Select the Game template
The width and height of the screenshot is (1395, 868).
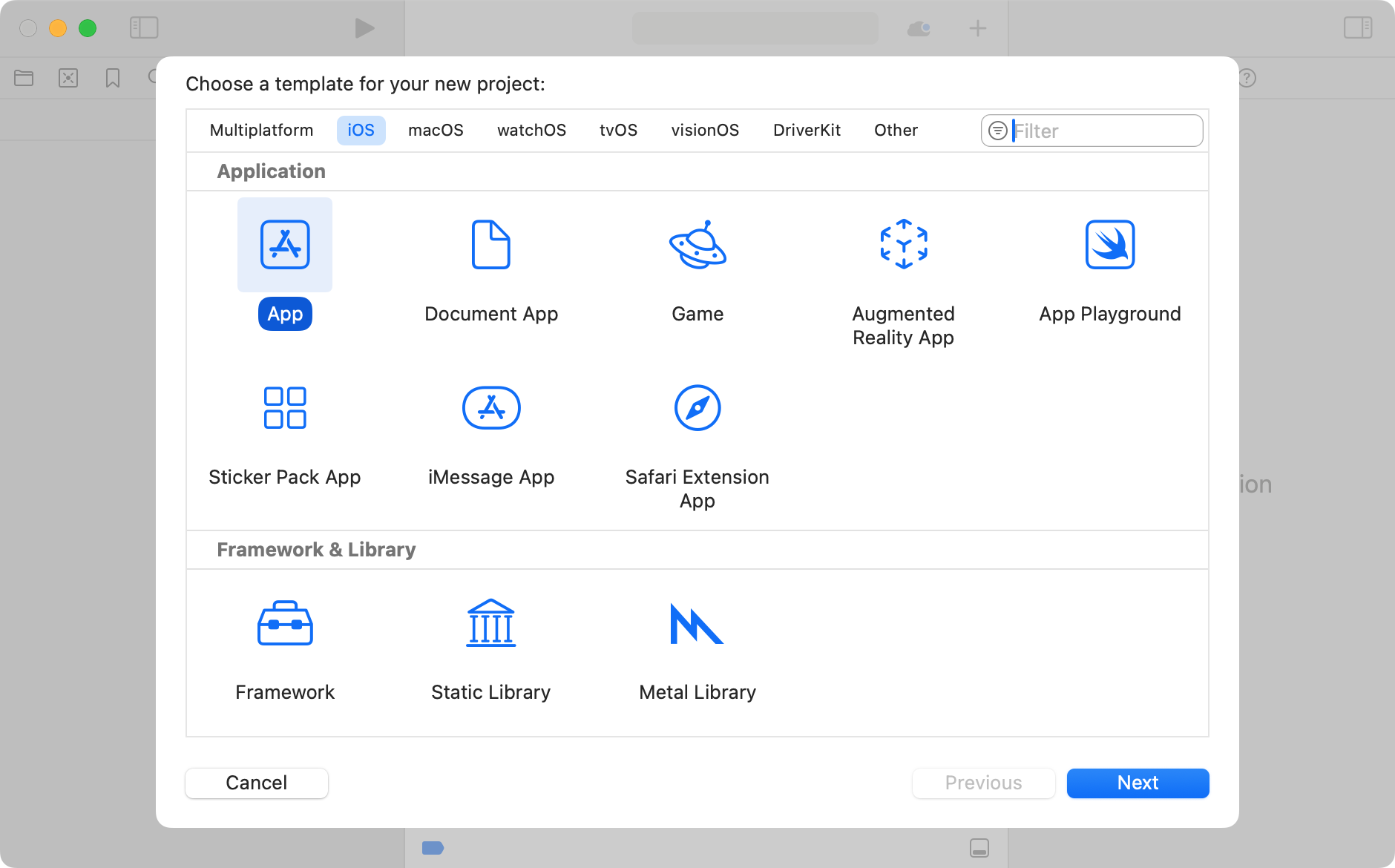pos(697,245)
